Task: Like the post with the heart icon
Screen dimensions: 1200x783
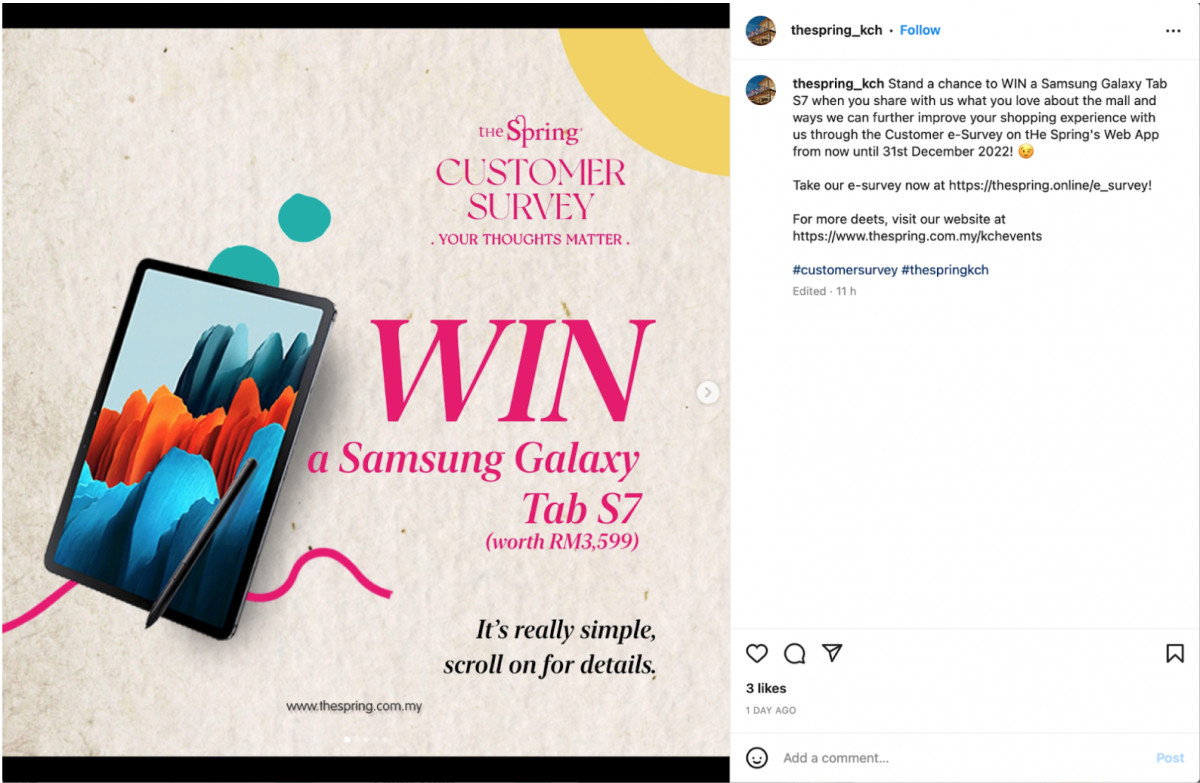Action: coord(757,653)
